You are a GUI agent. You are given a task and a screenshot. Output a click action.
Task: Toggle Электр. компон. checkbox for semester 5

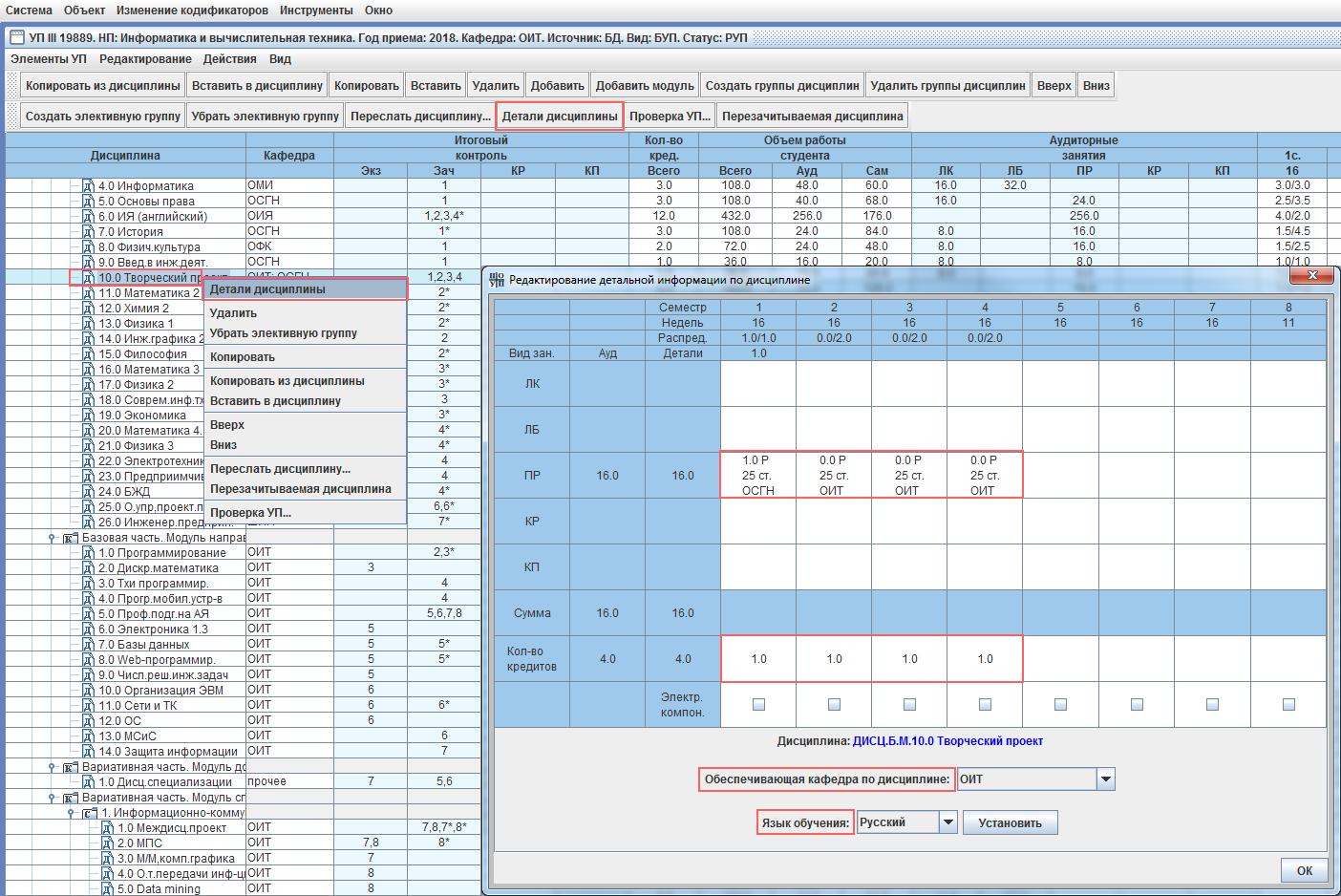(1060, 705)
